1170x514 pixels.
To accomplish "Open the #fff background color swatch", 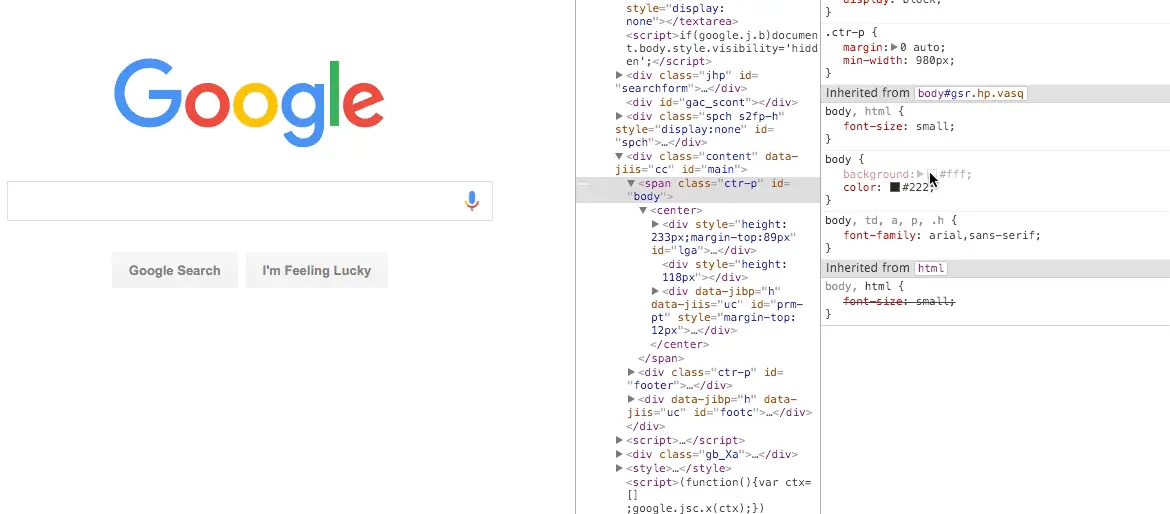I will click(x=932, y=174).
